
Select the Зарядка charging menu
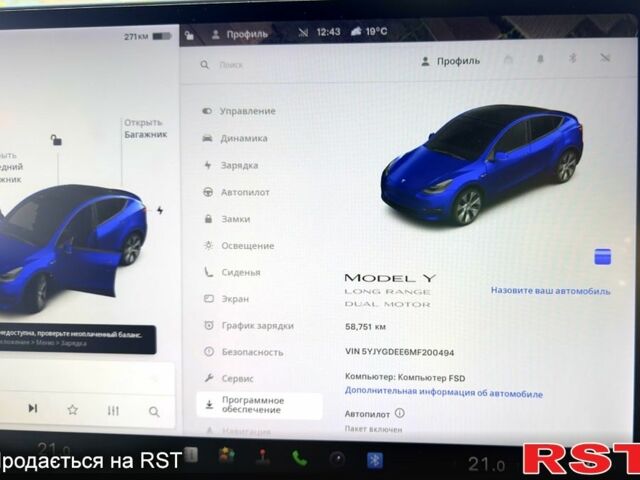[x=231, y=165]
